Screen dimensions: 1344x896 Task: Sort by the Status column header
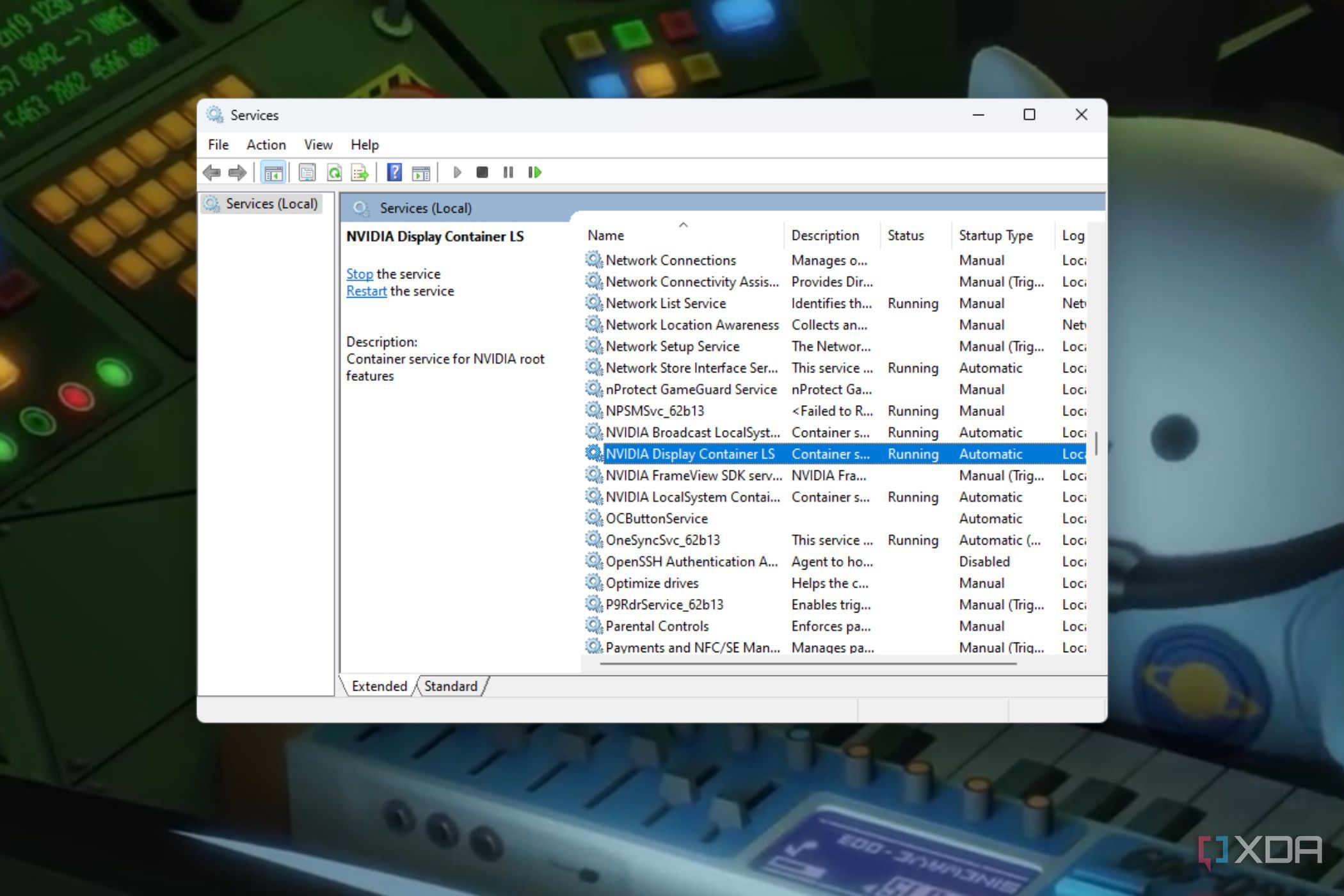[906, 235]
